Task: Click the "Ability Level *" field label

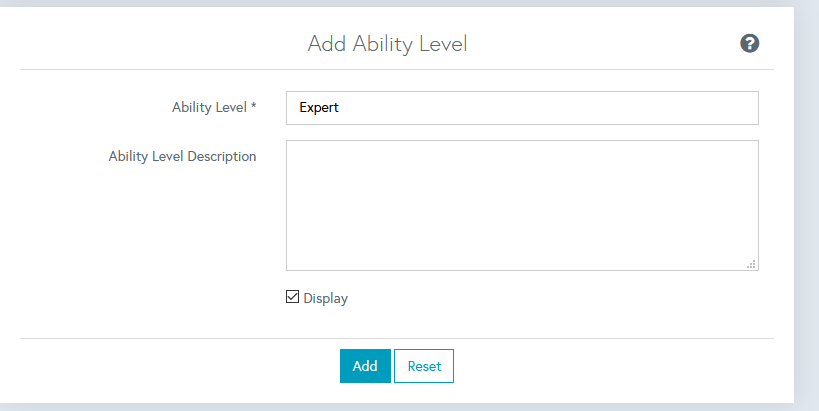Action: pos(210,107)
